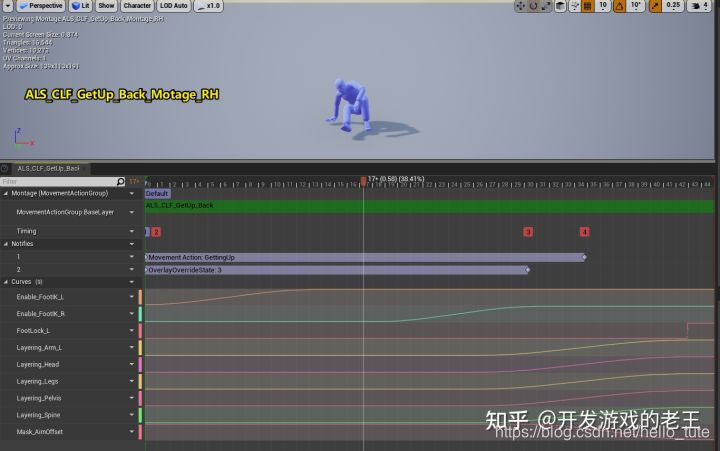This screenshot has height=451, width=720.
Task: Open FootLock_L curve dropdown
Action: tap(132, 331)
